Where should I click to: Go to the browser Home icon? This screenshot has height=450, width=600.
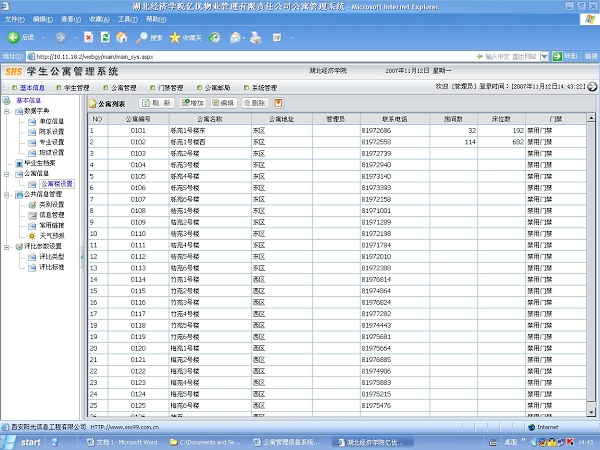(118, 37)
